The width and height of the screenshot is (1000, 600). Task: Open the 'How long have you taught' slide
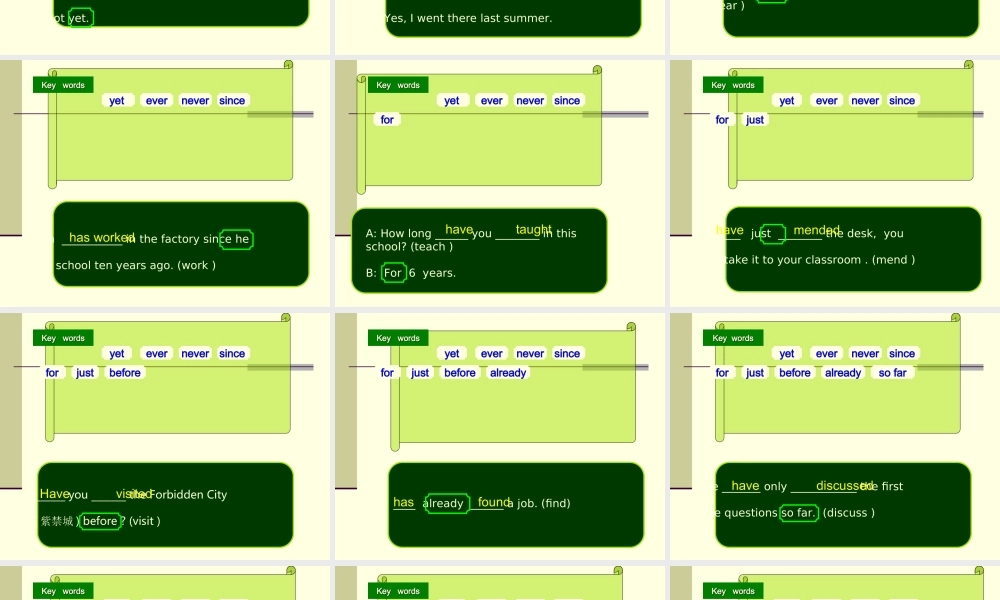[499, 183]
